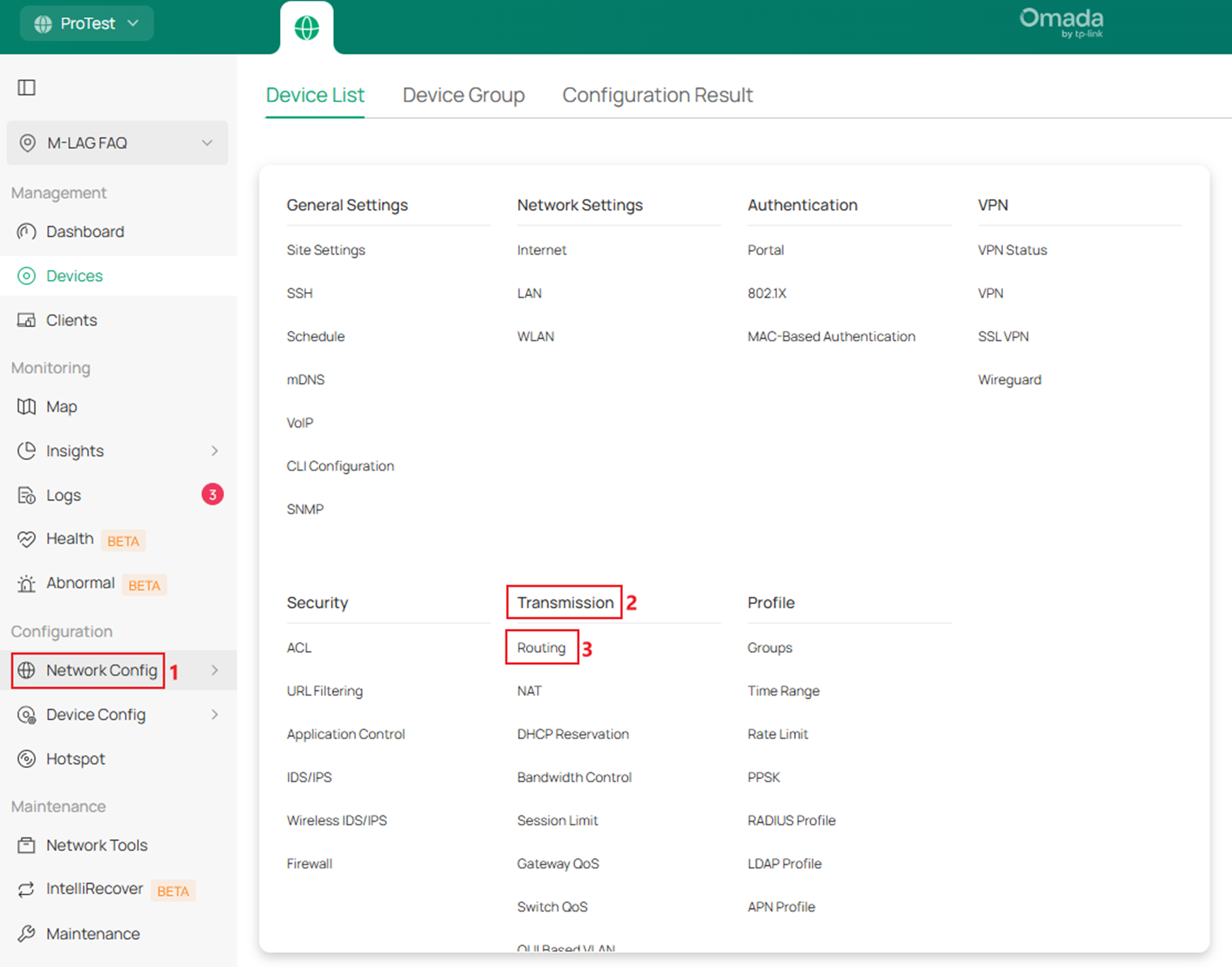This screenshot has height=967, width=1232.
Task: Open the ProTest site dropdown
Action: click(x=86, y=23)
